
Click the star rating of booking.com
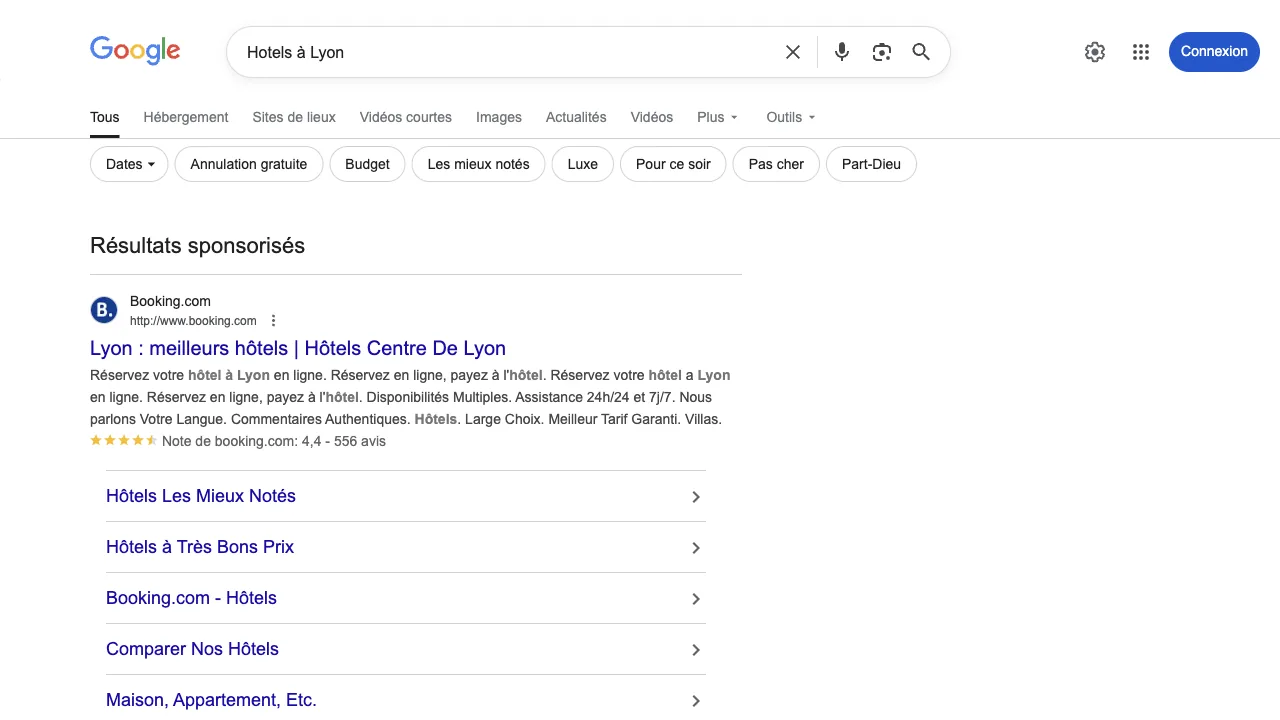(124, 440)
